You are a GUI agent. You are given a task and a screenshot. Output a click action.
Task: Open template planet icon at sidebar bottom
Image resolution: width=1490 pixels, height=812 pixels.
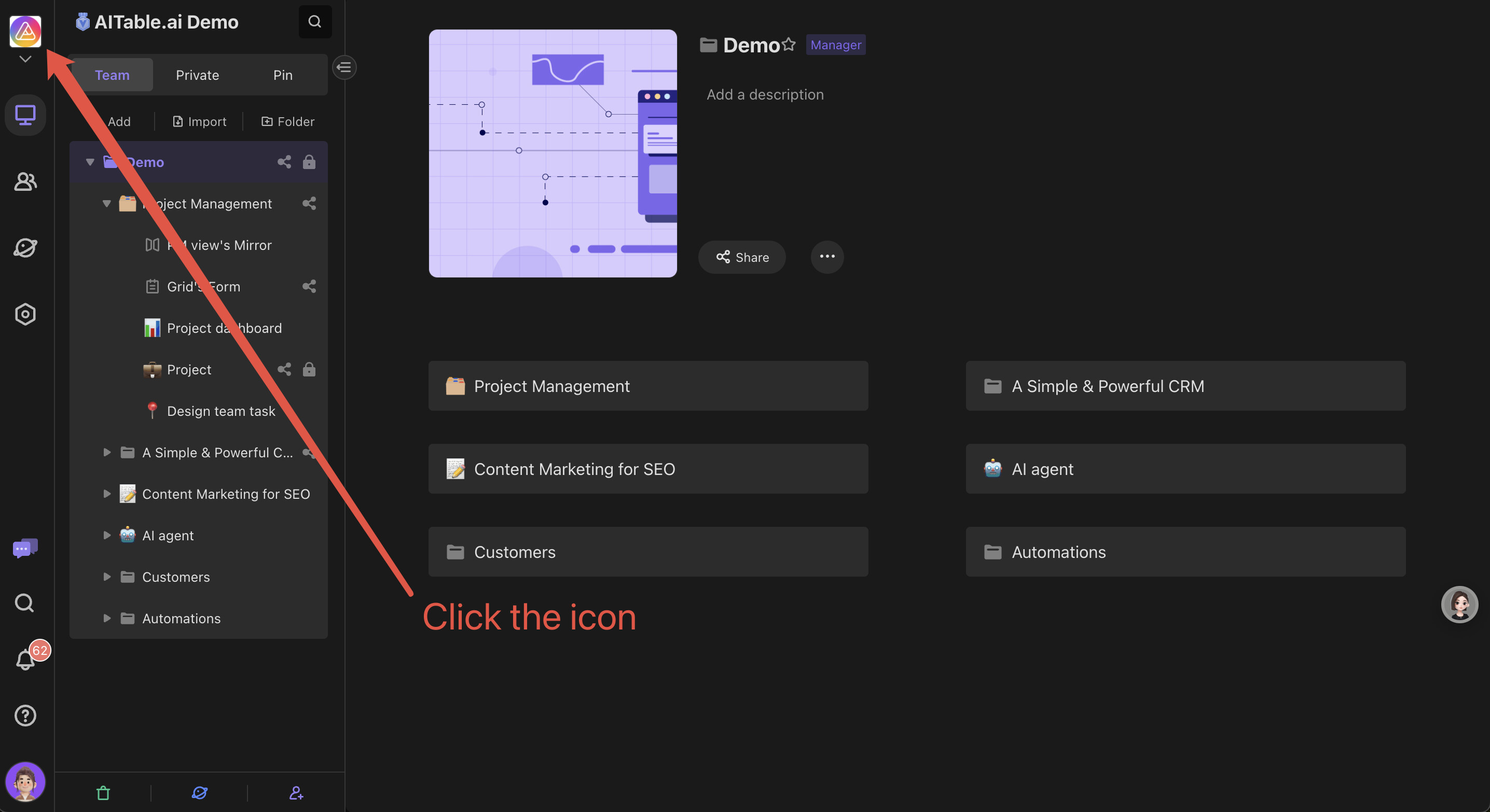[x=200, y=793]
